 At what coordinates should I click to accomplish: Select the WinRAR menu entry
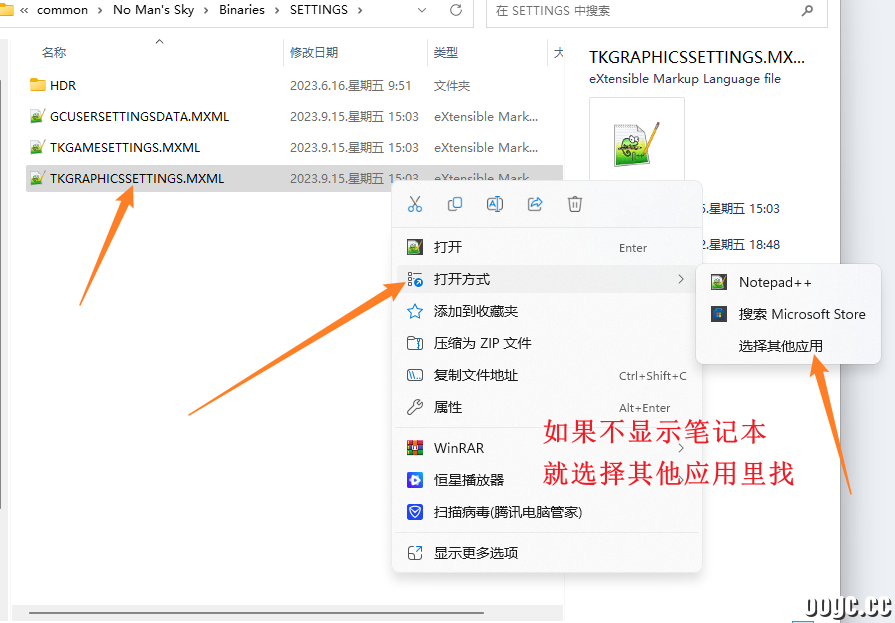click(547, 448)
